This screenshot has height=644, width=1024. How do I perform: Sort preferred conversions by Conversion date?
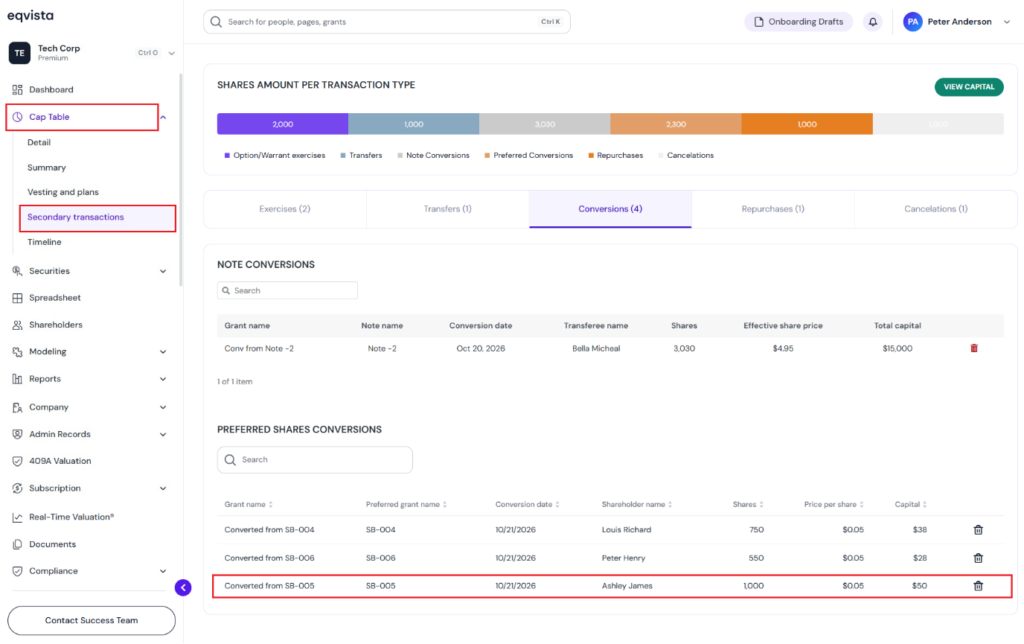[527, 505]
